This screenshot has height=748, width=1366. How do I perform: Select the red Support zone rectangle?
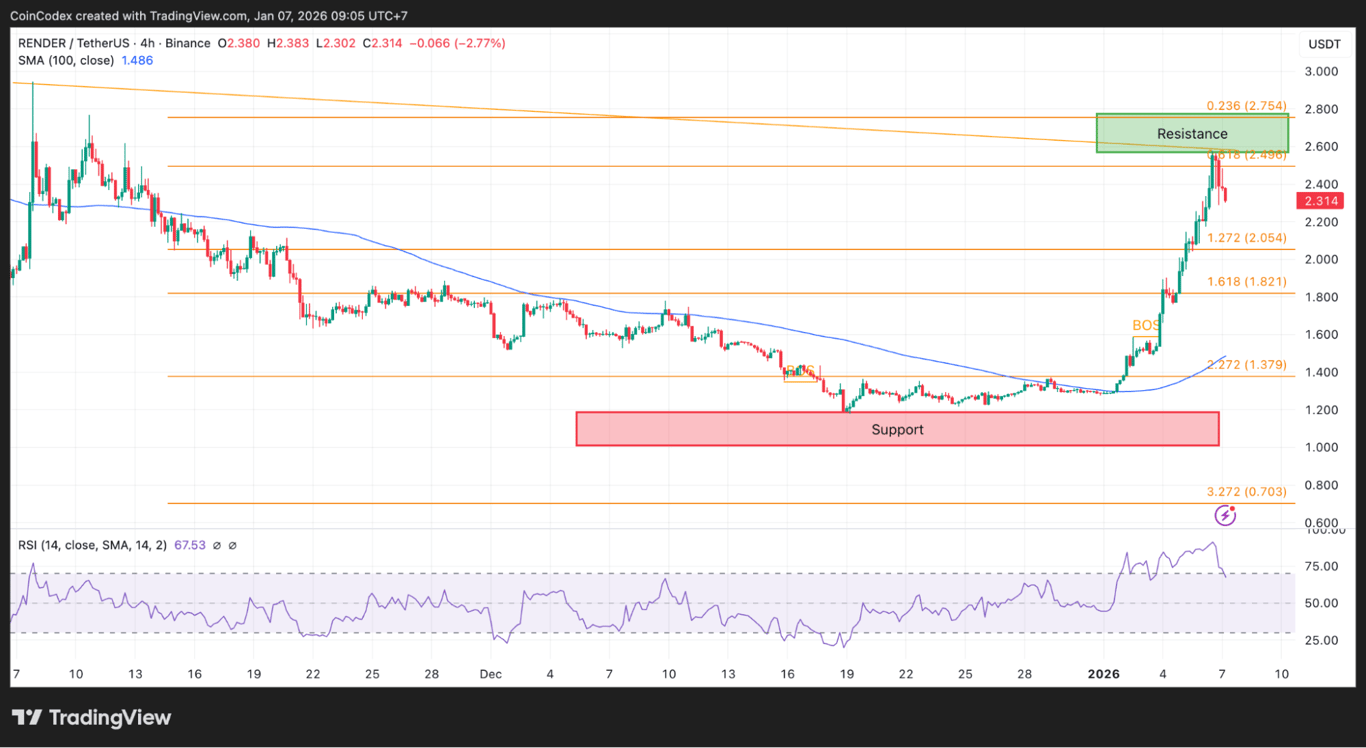tap(897, 429)
